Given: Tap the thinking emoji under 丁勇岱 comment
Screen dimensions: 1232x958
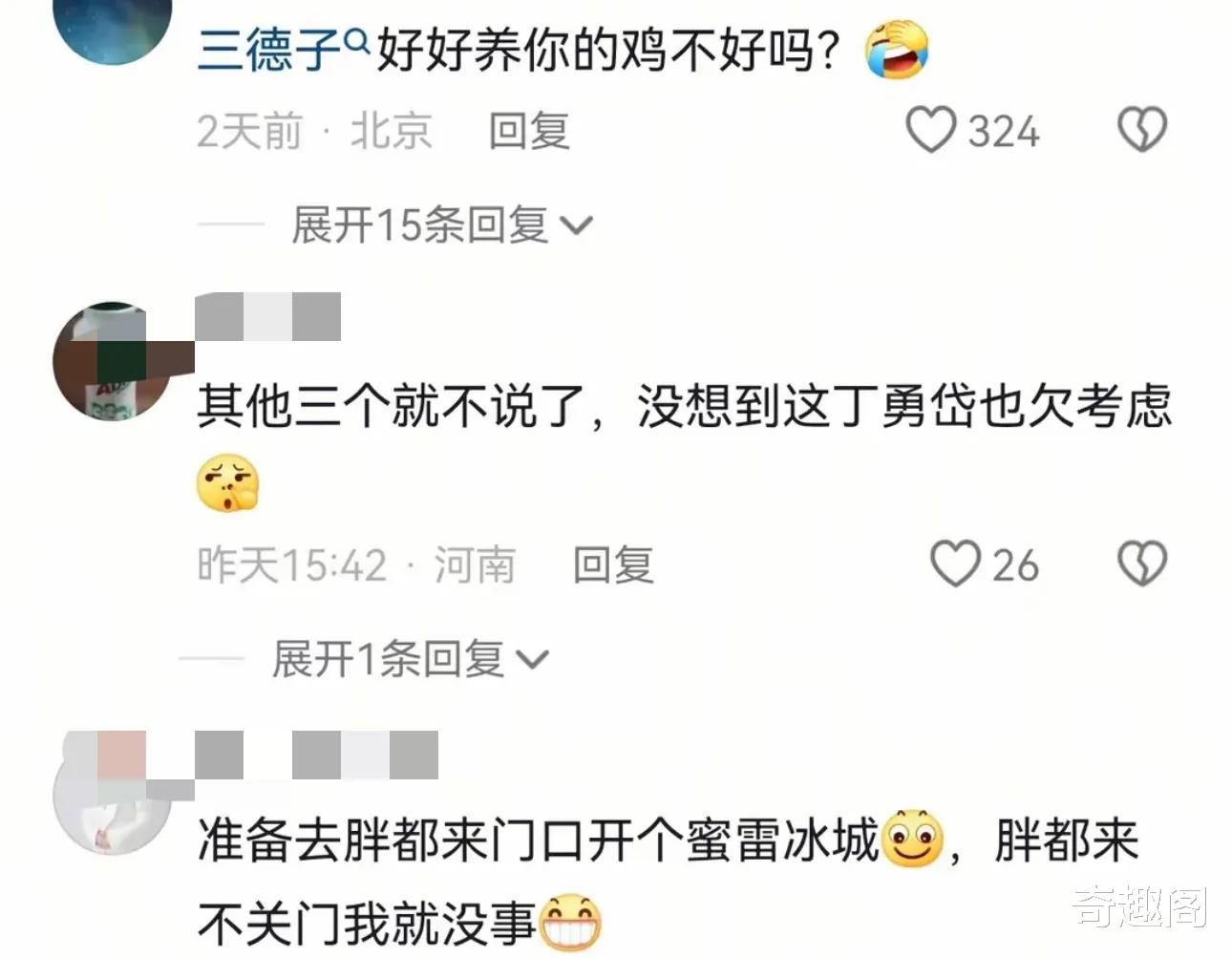Looking at the screenshot, I should (x=227, y=483).
